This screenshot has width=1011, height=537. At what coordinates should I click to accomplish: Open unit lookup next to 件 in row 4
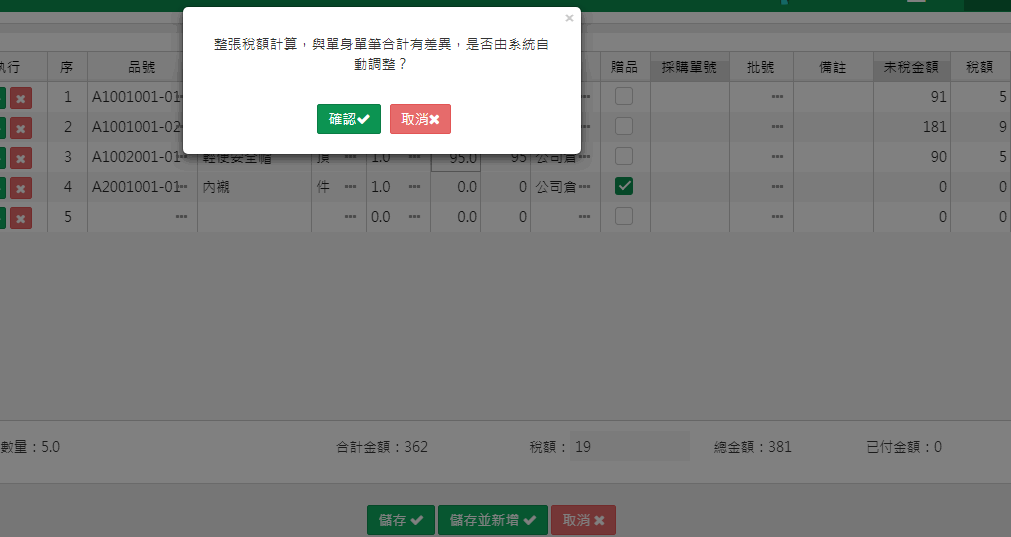coord(350,187)
